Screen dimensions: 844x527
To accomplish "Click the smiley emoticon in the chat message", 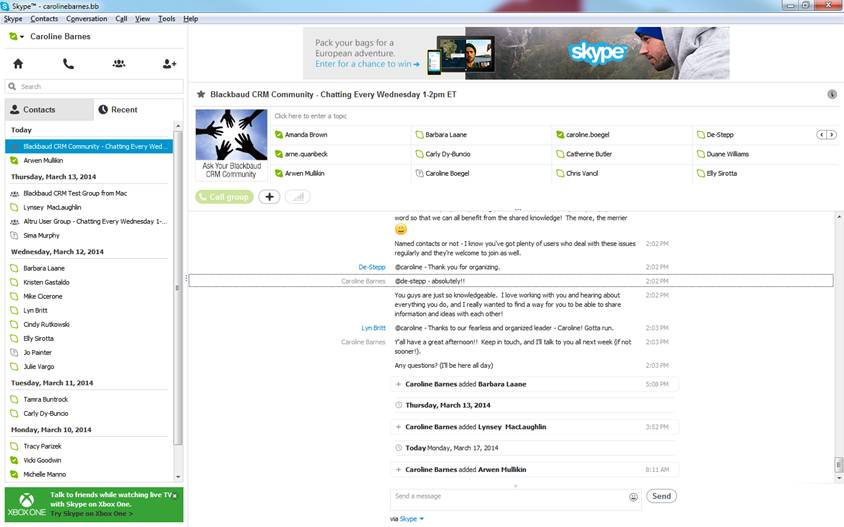I will (401, 230).
